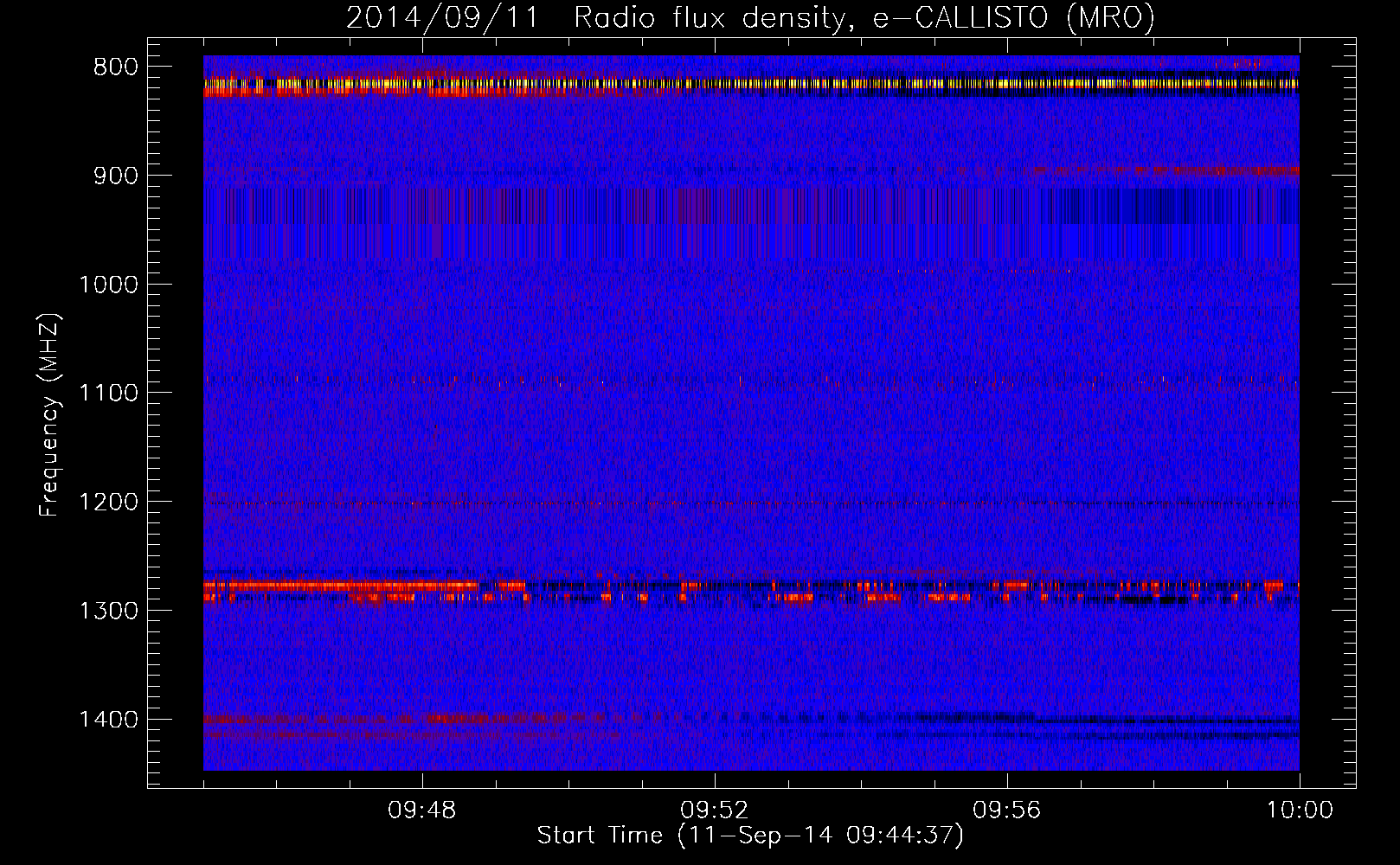Click the 09:52 time tick label
This screenshot has width=1400, height=865.
click(715, 811)
